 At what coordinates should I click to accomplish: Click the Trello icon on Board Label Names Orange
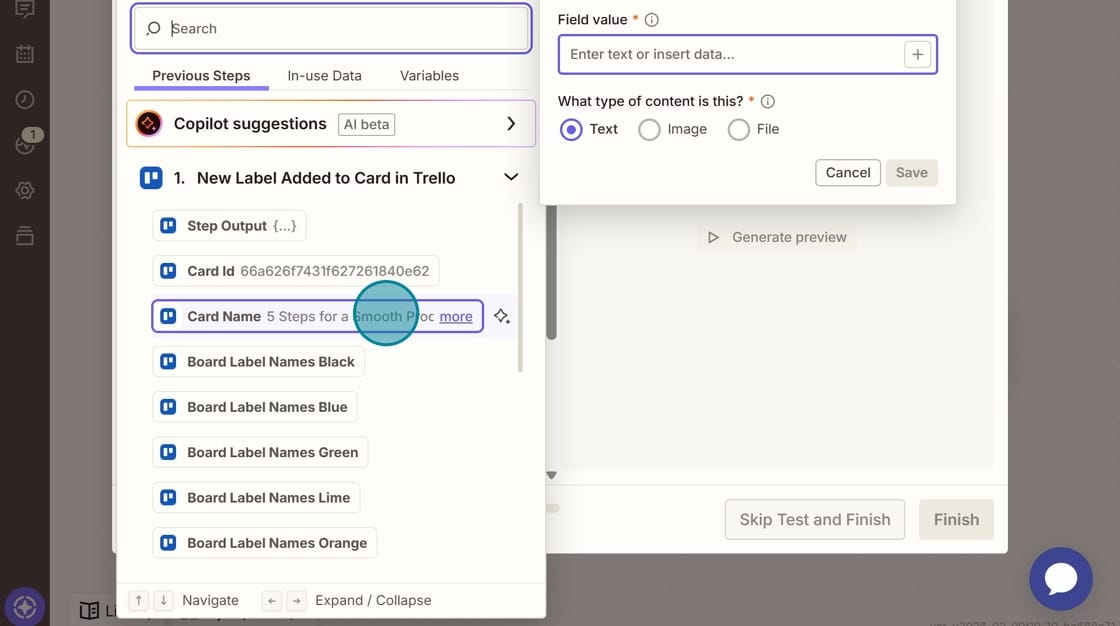pos(169,543)
